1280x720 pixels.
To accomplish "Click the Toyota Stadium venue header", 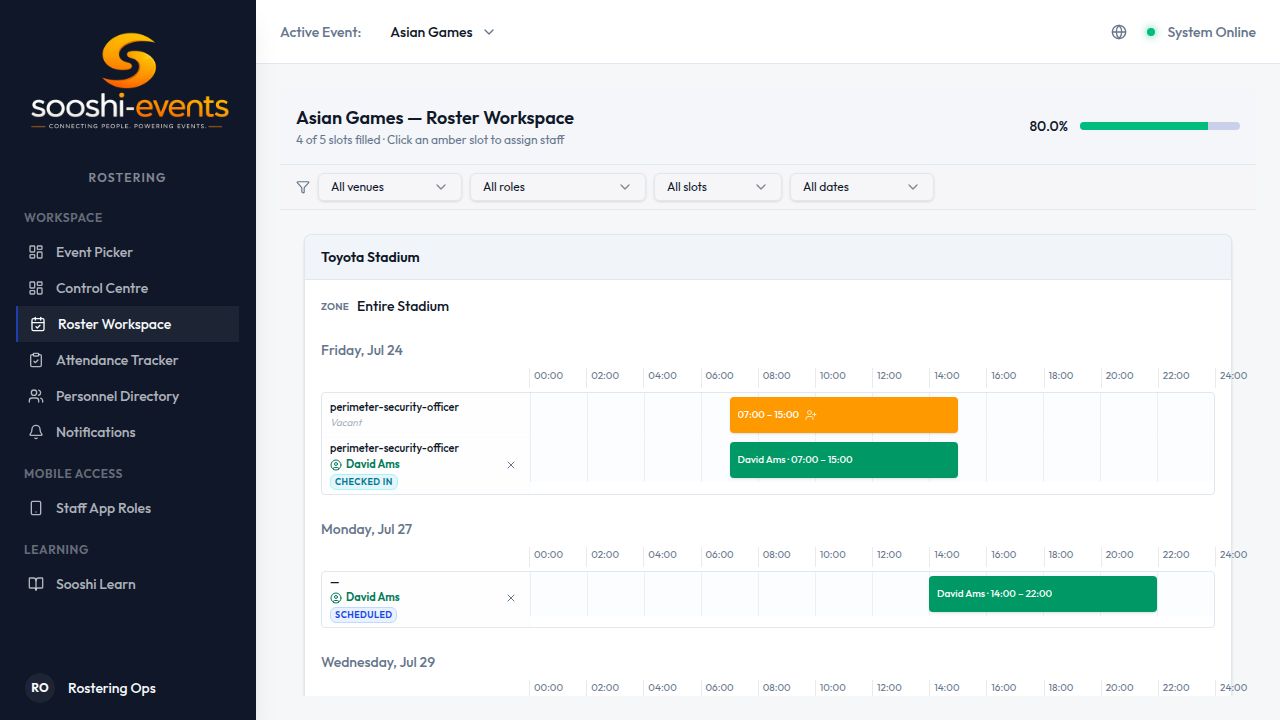I will (x=768, y=257).
